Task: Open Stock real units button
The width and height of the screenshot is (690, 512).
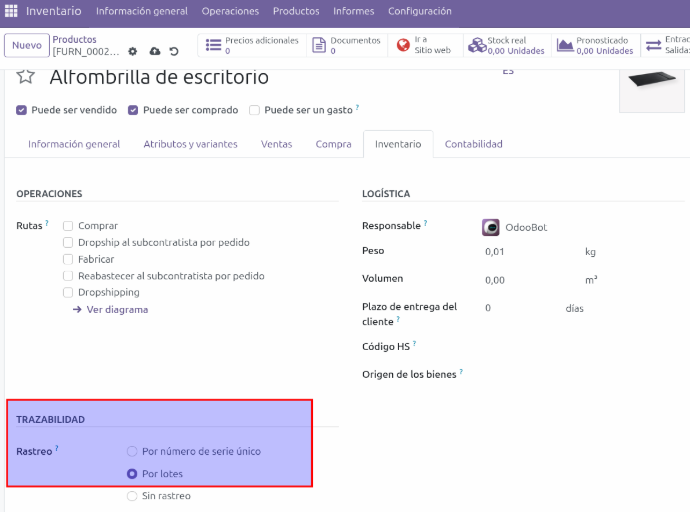Action: click(507, 45)
